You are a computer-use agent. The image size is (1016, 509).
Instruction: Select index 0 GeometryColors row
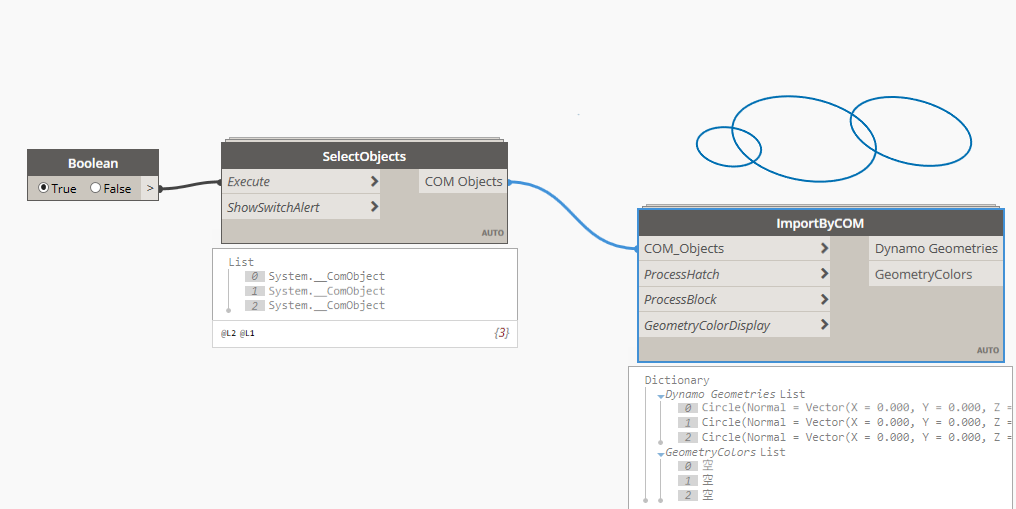tap(696, 466)
